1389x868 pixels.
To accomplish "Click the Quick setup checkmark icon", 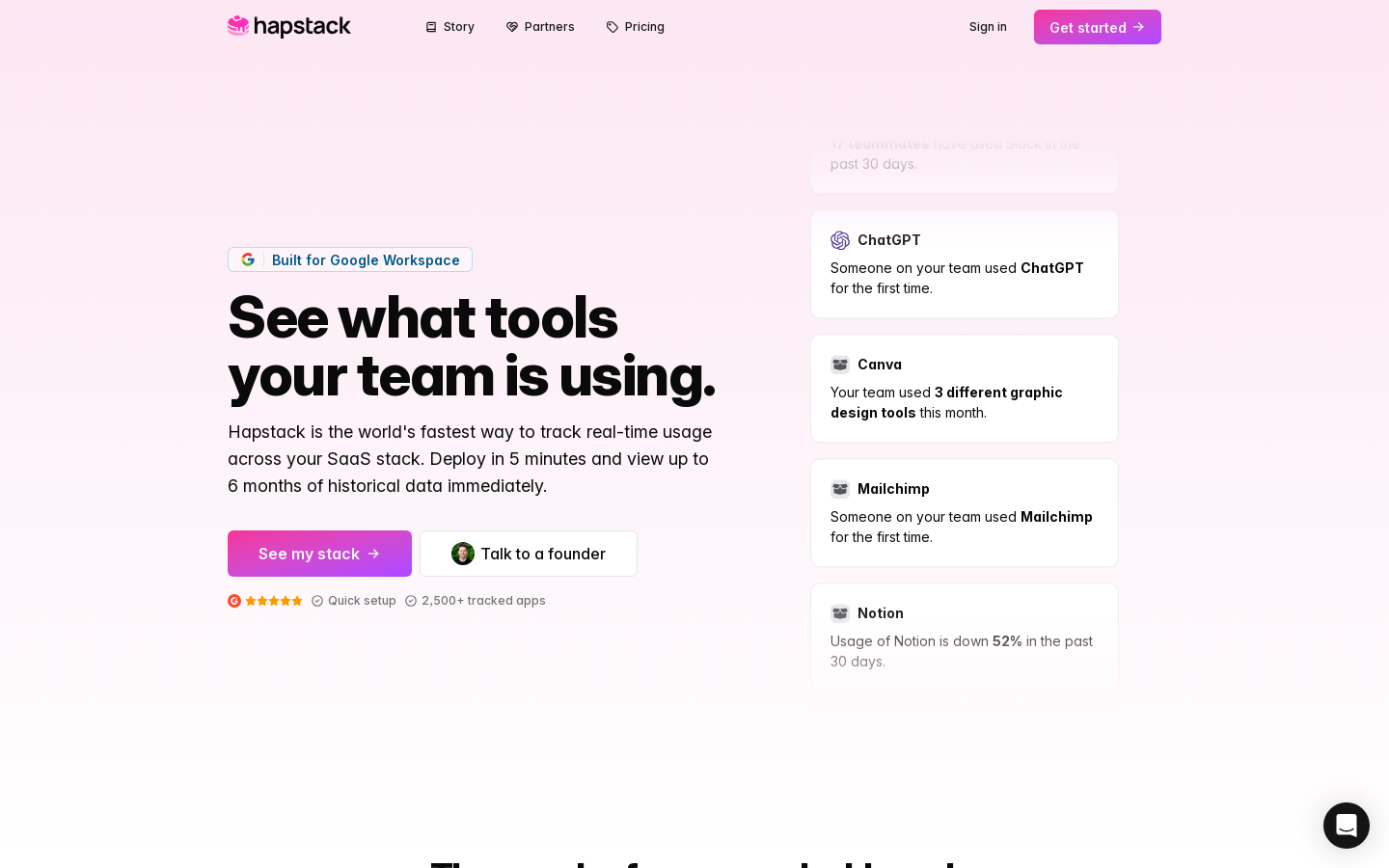I will [x=317, y=601].
